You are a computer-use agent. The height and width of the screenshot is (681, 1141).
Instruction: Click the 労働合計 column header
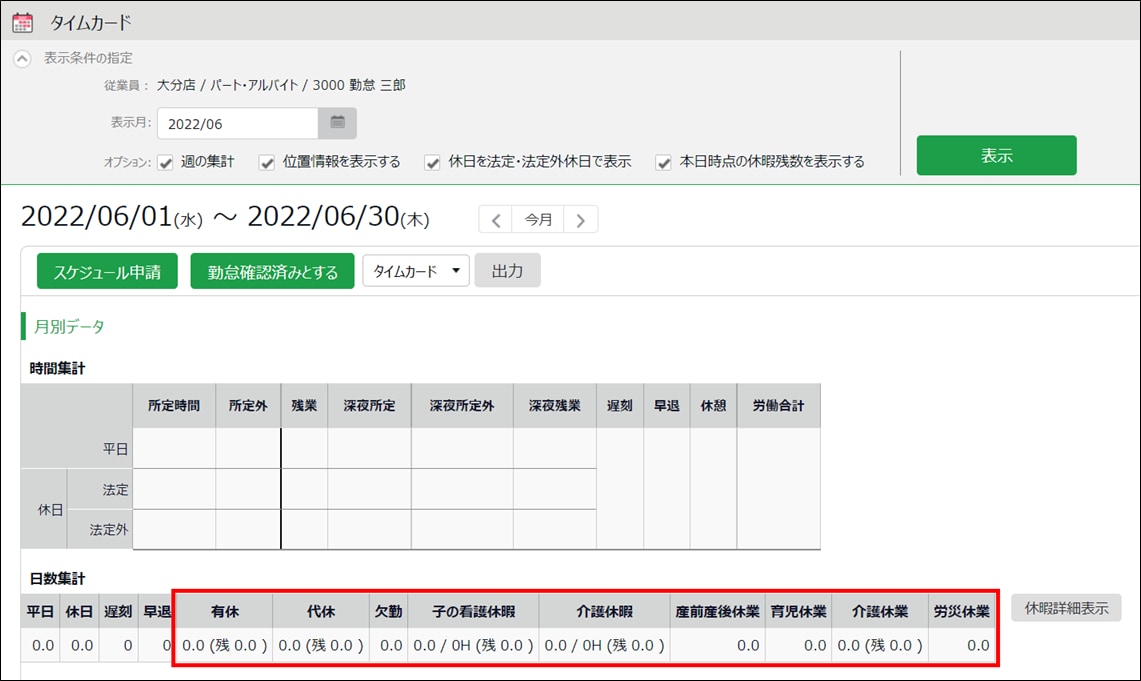[778, 406]
